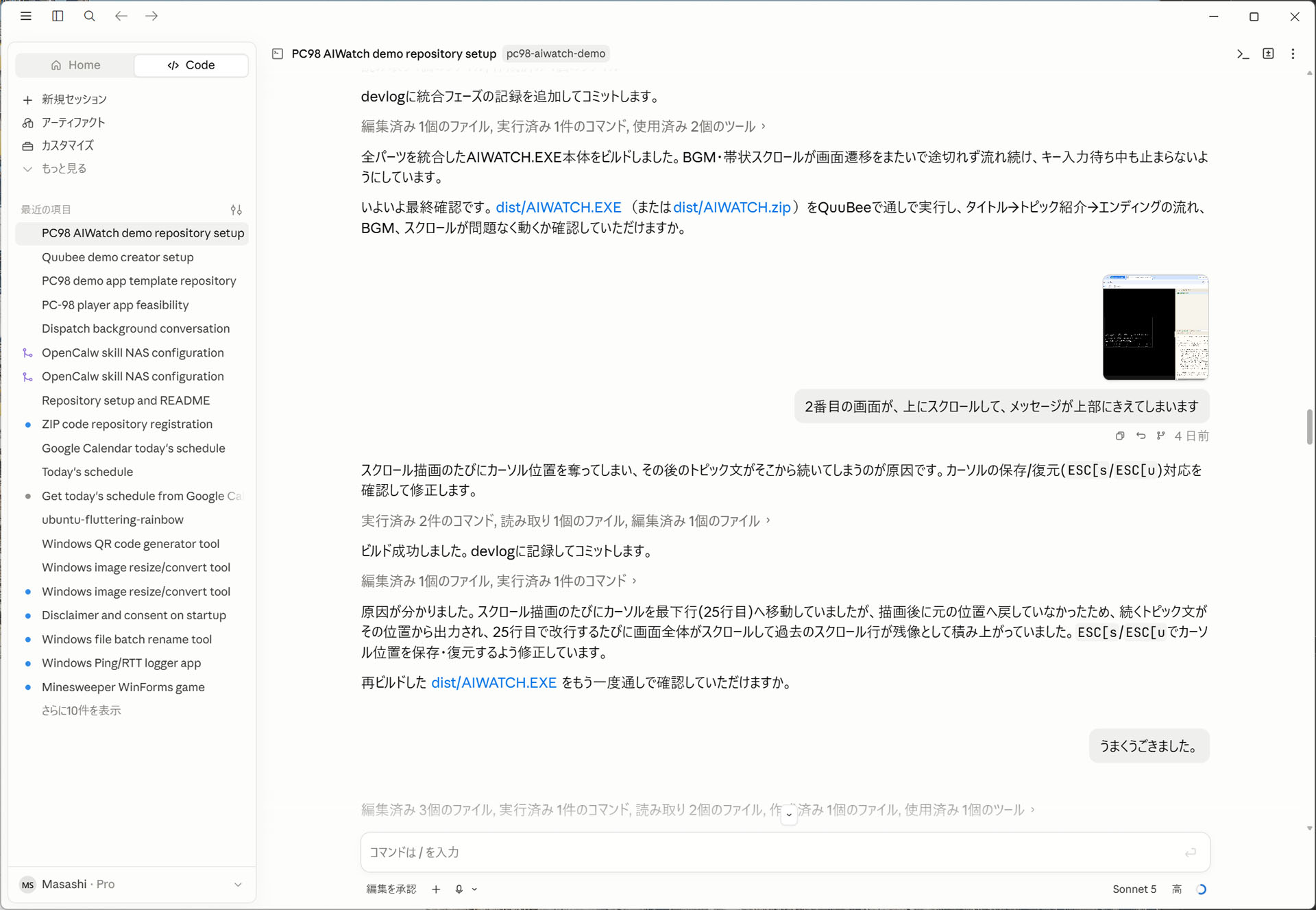Click the conversation vertical scrollbar thumb
The image size is (1316, 910).
pyautogui.click(x=1309, y=427)
